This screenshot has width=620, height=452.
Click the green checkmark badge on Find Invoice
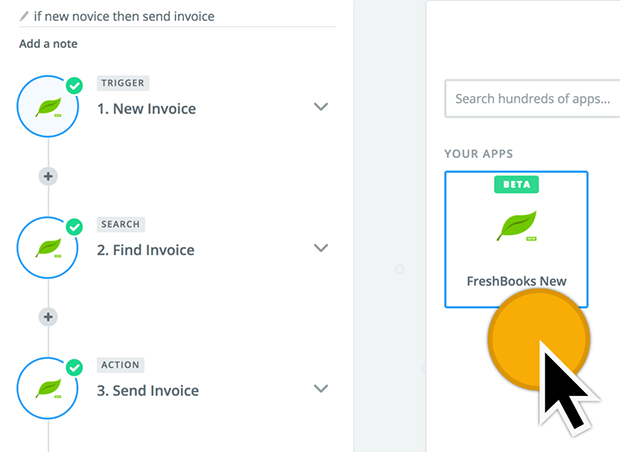[74, 227]
